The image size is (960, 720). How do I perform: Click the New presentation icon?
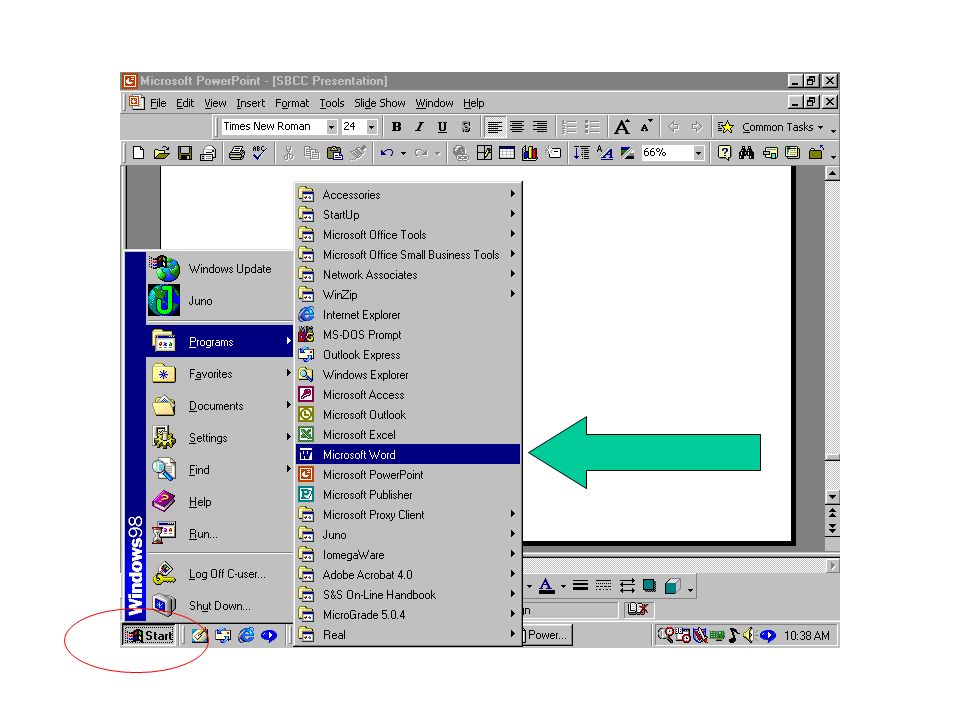[x=138, y=152]
